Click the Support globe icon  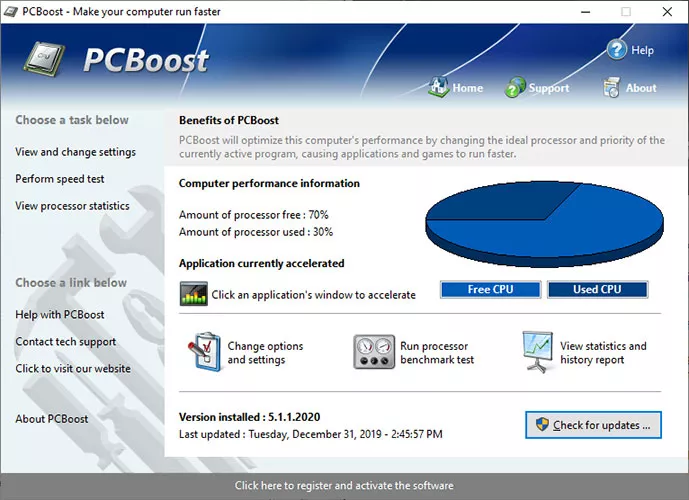point(515,87)
